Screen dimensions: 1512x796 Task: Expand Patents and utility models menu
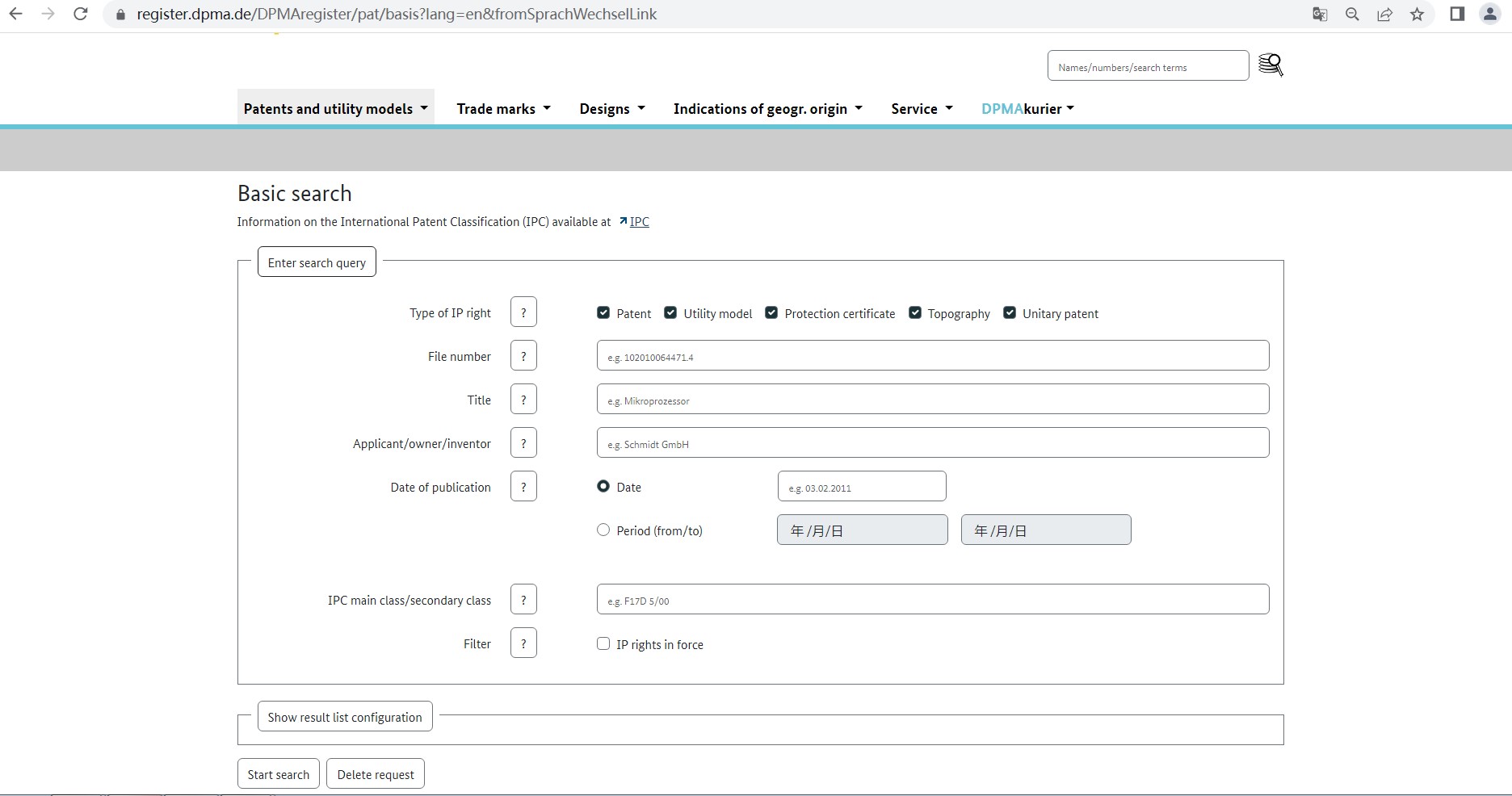click(x=335, y=108)
